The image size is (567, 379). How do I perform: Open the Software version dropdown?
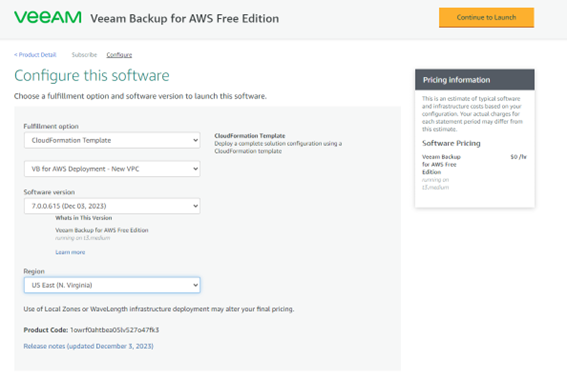click(112, 206)
